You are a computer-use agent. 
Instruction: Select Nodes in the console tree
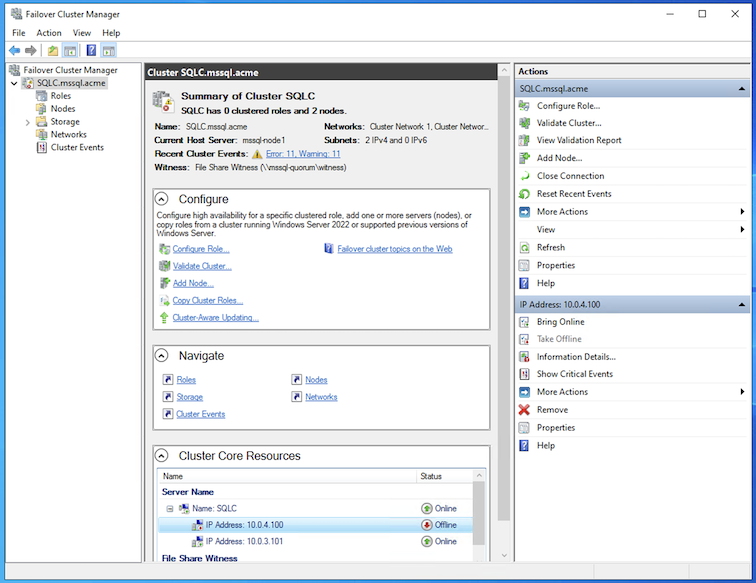63,109
